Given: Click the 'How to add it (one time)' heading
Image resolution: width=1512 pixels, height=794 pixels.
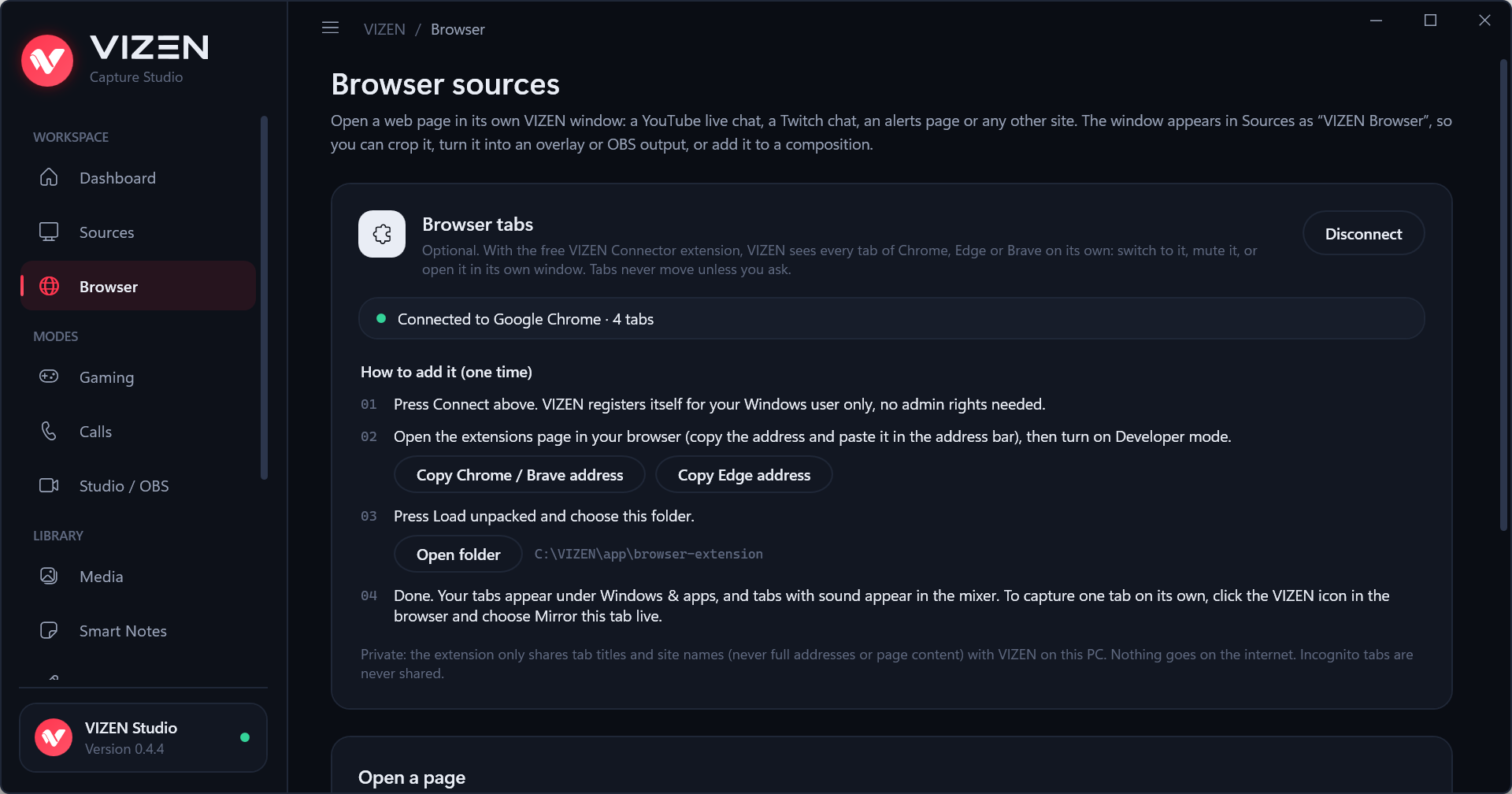Looking at the screenshot, I should point(447,372).
